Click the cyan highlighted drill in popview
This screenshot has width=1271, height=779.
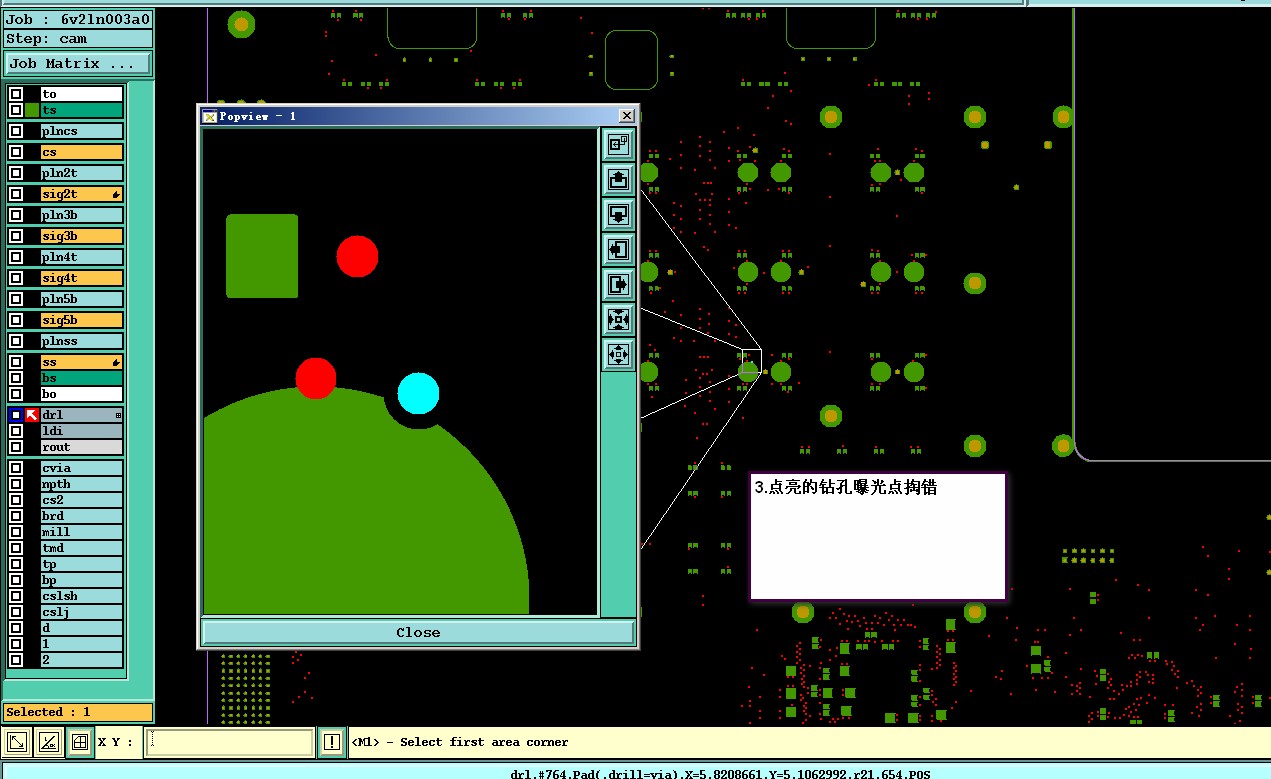pyautogui.click(x=418, y=393)
